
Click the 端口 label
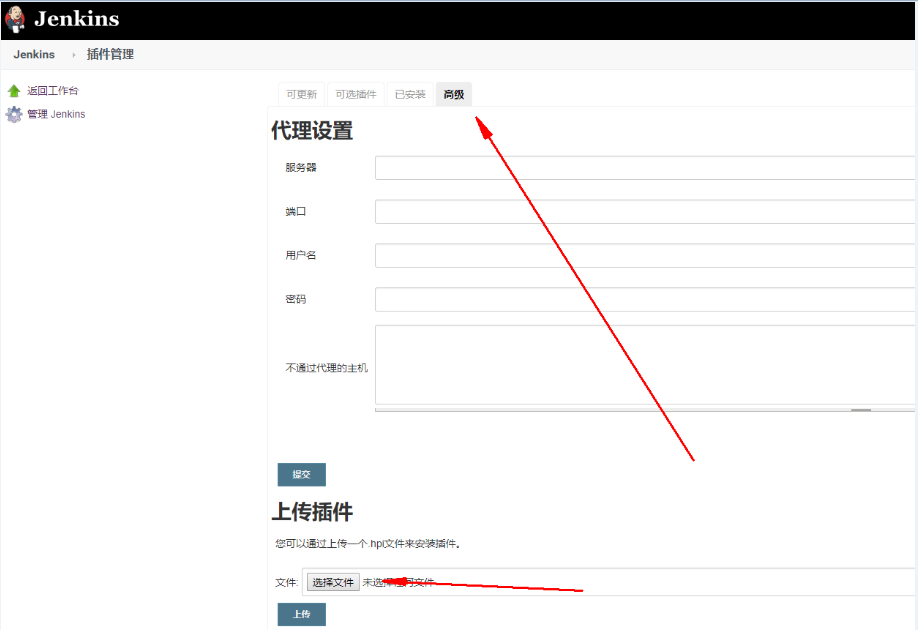tap(296, 211)
